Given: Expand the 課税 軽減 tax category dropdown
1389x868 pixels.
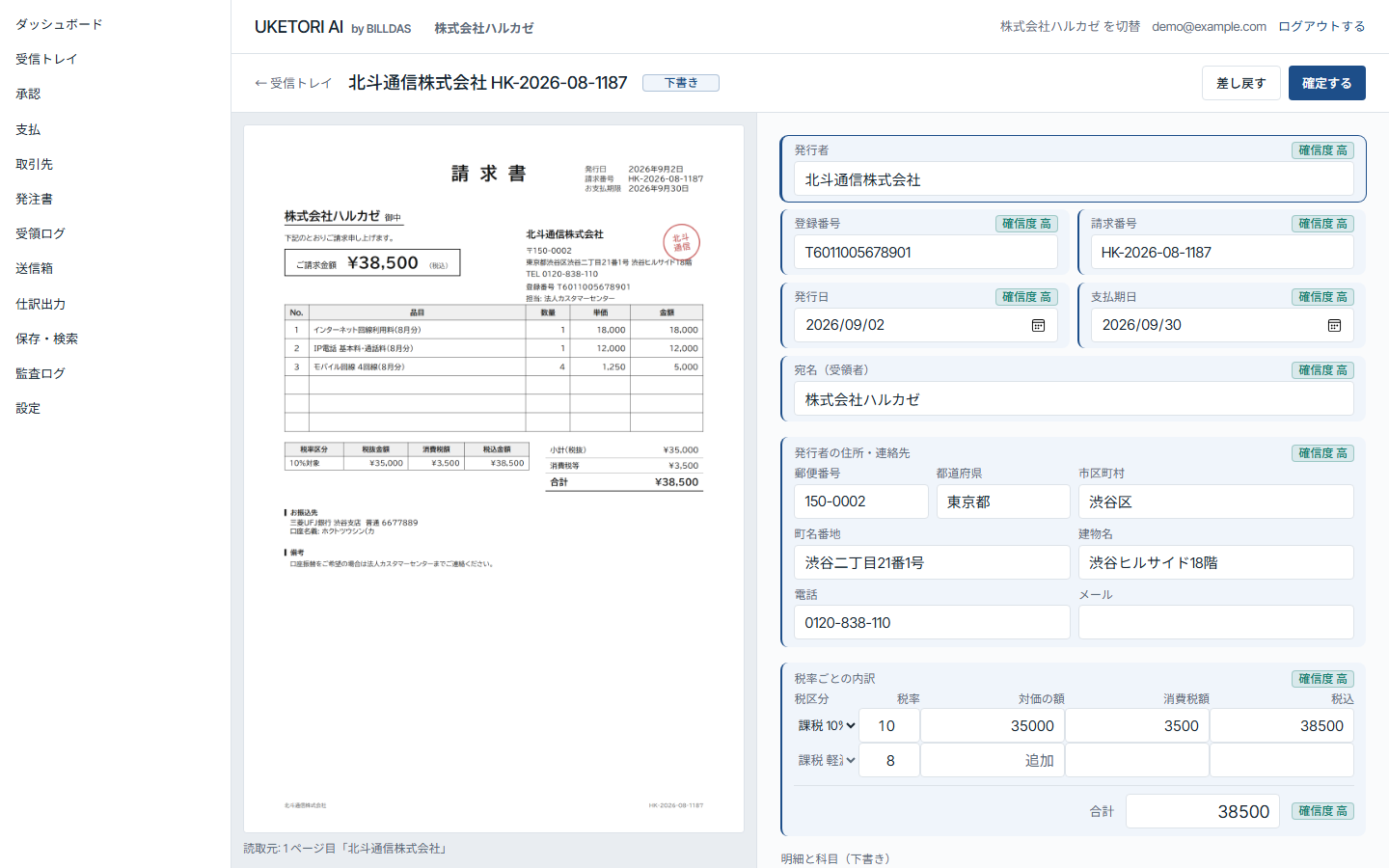Looking at the screenshot, I should [x=827, y=760].
